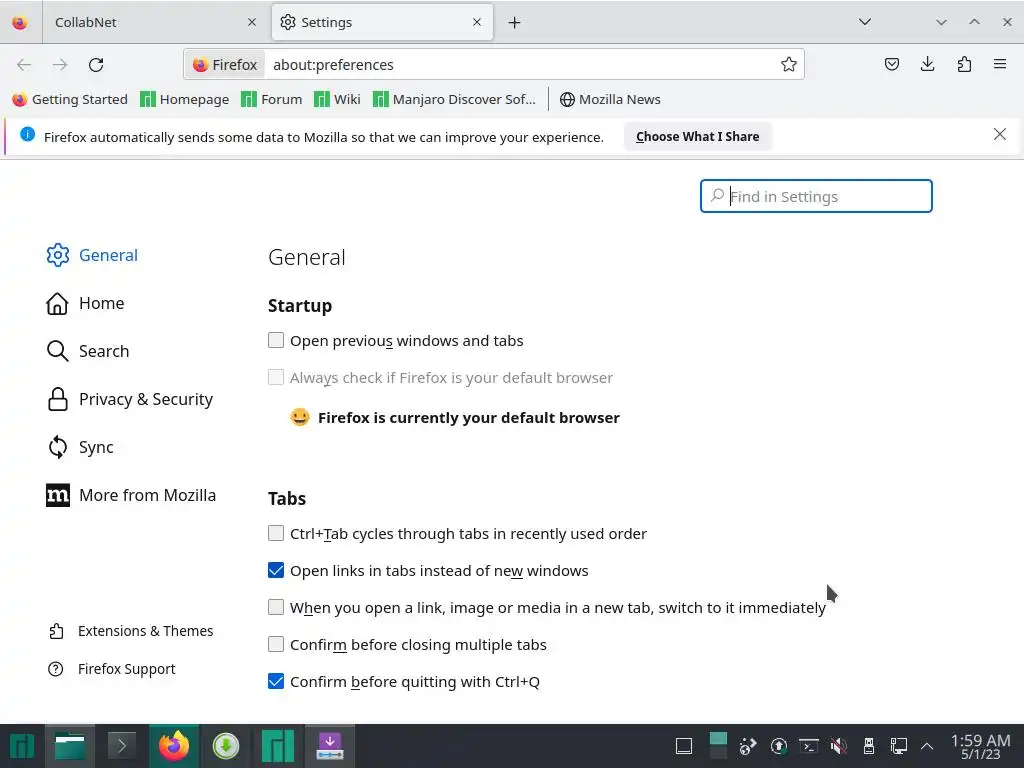
Task: Close the Settings tab
Action: tap(477, 22)
